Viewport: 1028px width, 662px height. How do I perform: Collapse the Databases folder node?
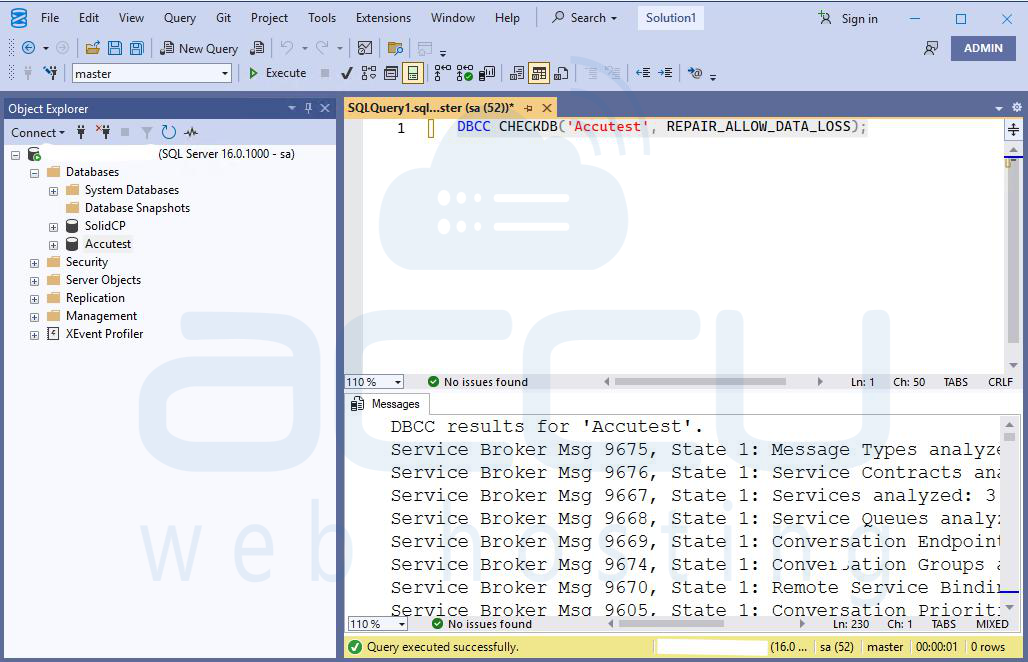pos(34,172)
